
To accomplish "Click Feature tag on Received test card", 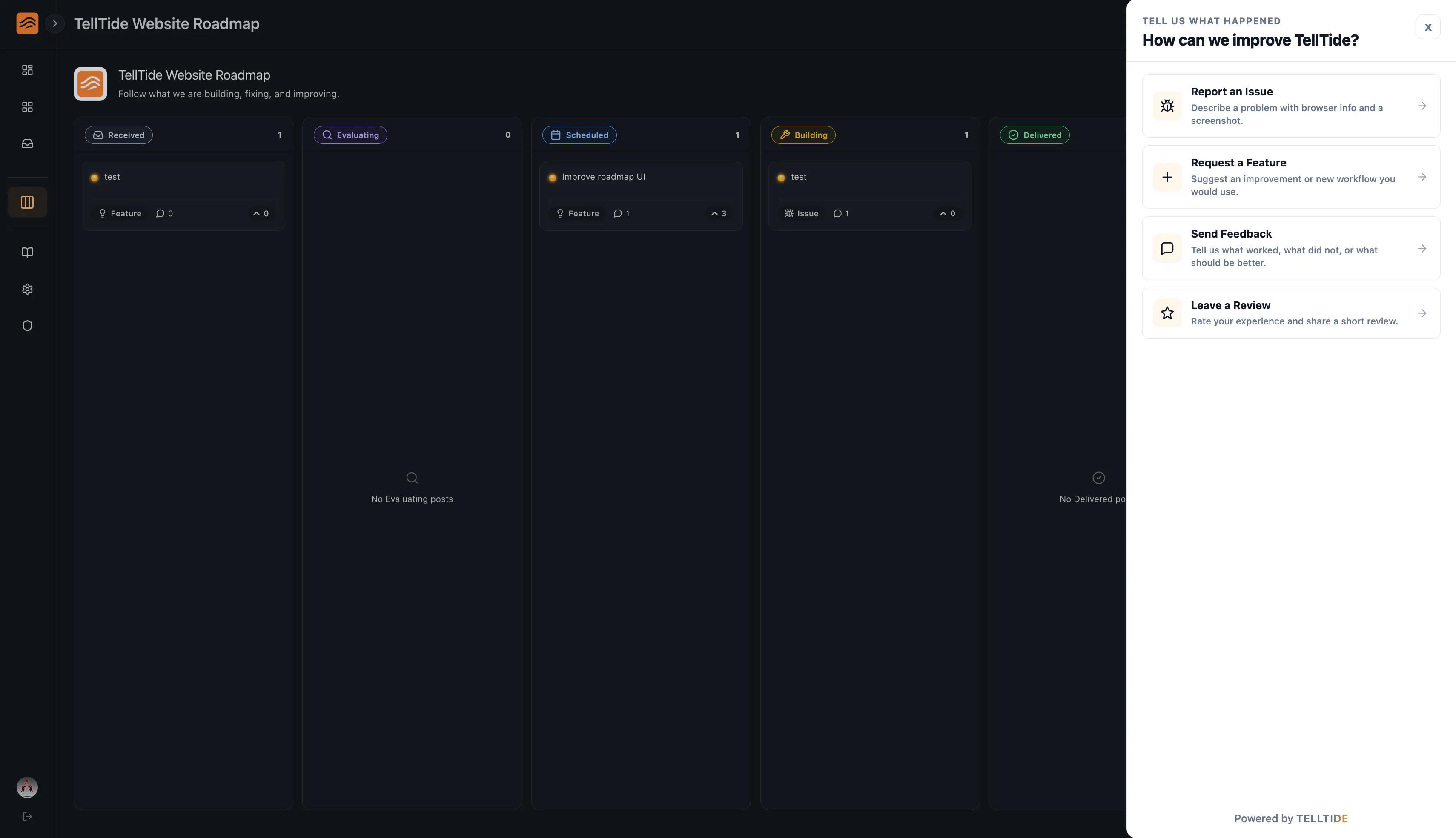I will pyautogui.click(x=120, y=213).
